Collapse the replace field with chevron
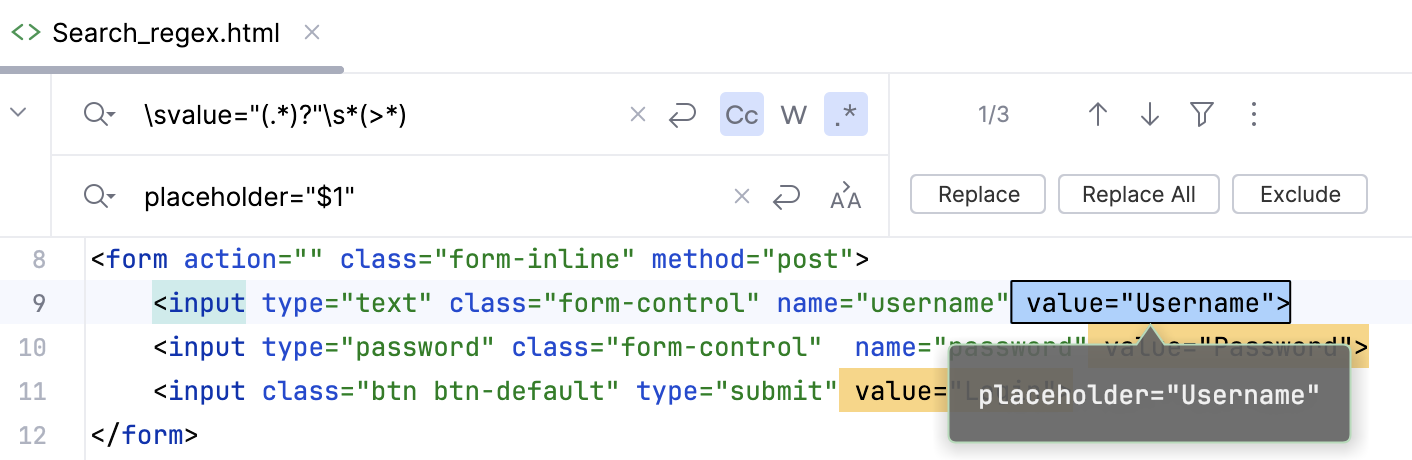This screenshot has height=460, width=1412. click(18, 112)
